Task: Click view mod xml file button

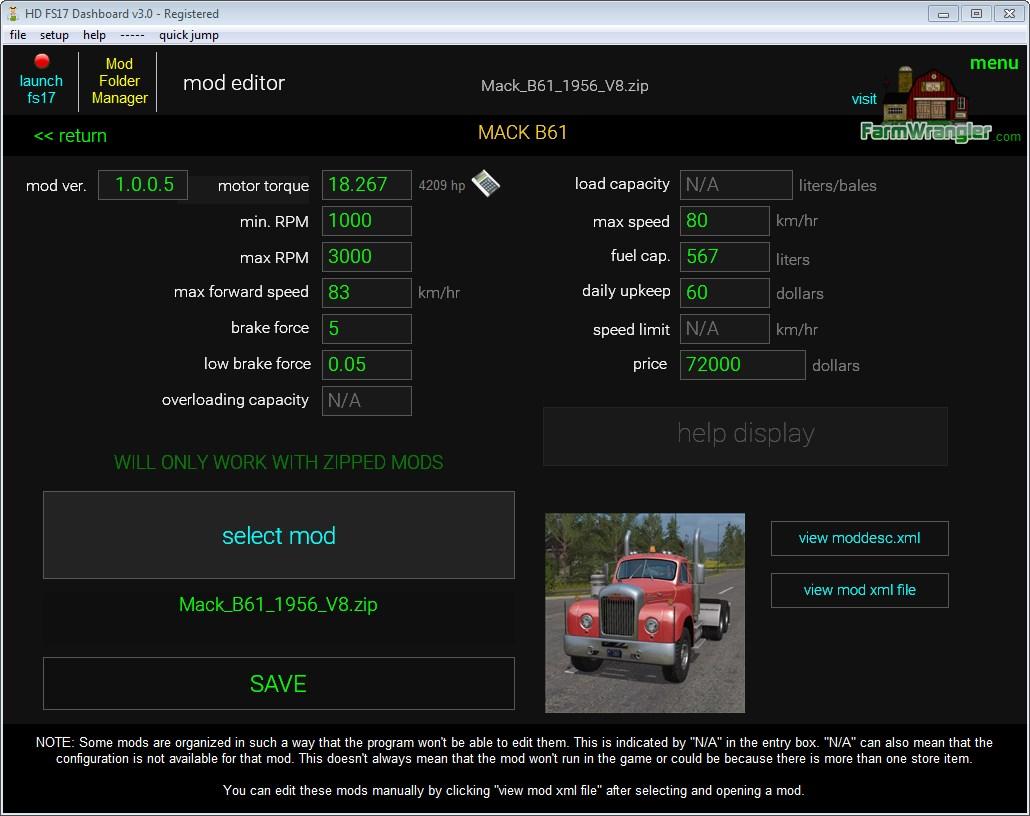Action: click(859, 590)
